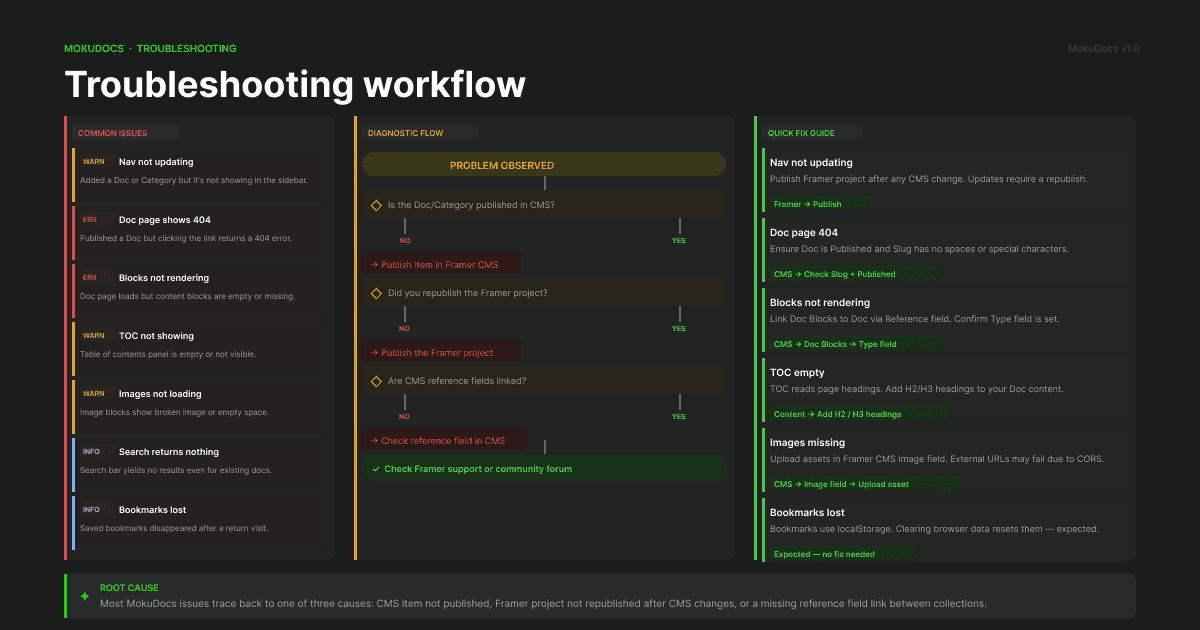This screenshot has height=630, width=1200.
Task: Click the 'Troubleshooting workflow' page title
Action: pyautogui.click(x=295, y=84)
